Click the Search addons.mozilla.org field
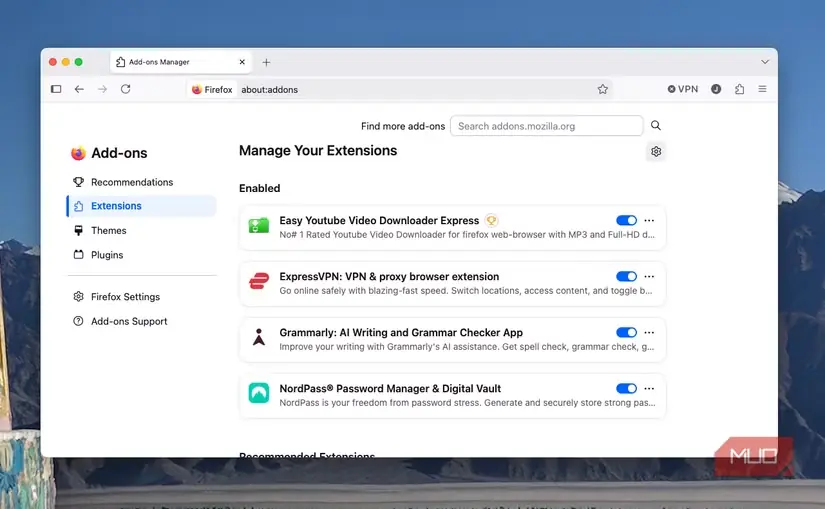The image size is (825, 509). (x=546, y=126)
